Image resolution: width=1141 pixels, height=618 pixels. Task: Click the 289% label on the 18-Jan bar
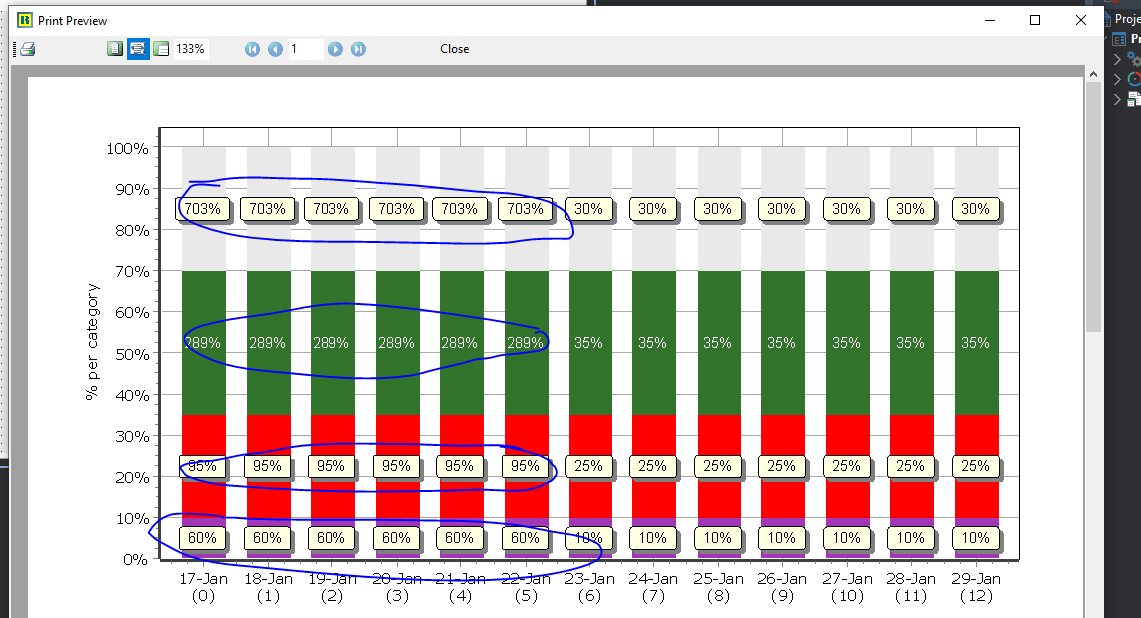pos(267,343)
